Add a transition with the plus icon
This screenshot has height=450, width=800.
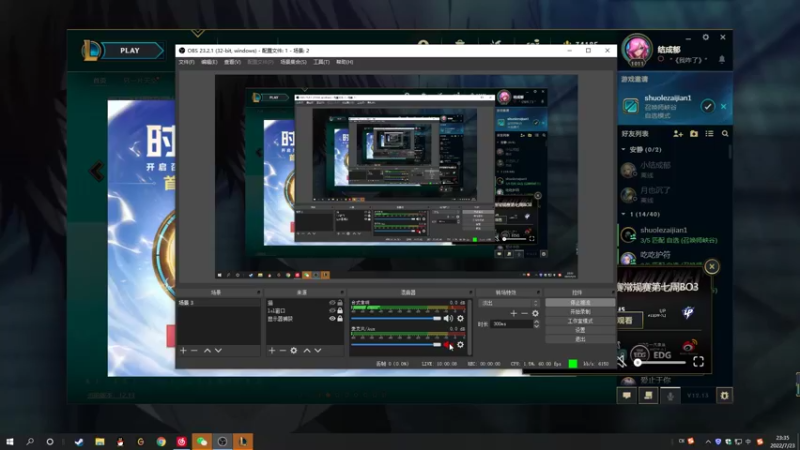pyautogui.click(x=513, y=313)
